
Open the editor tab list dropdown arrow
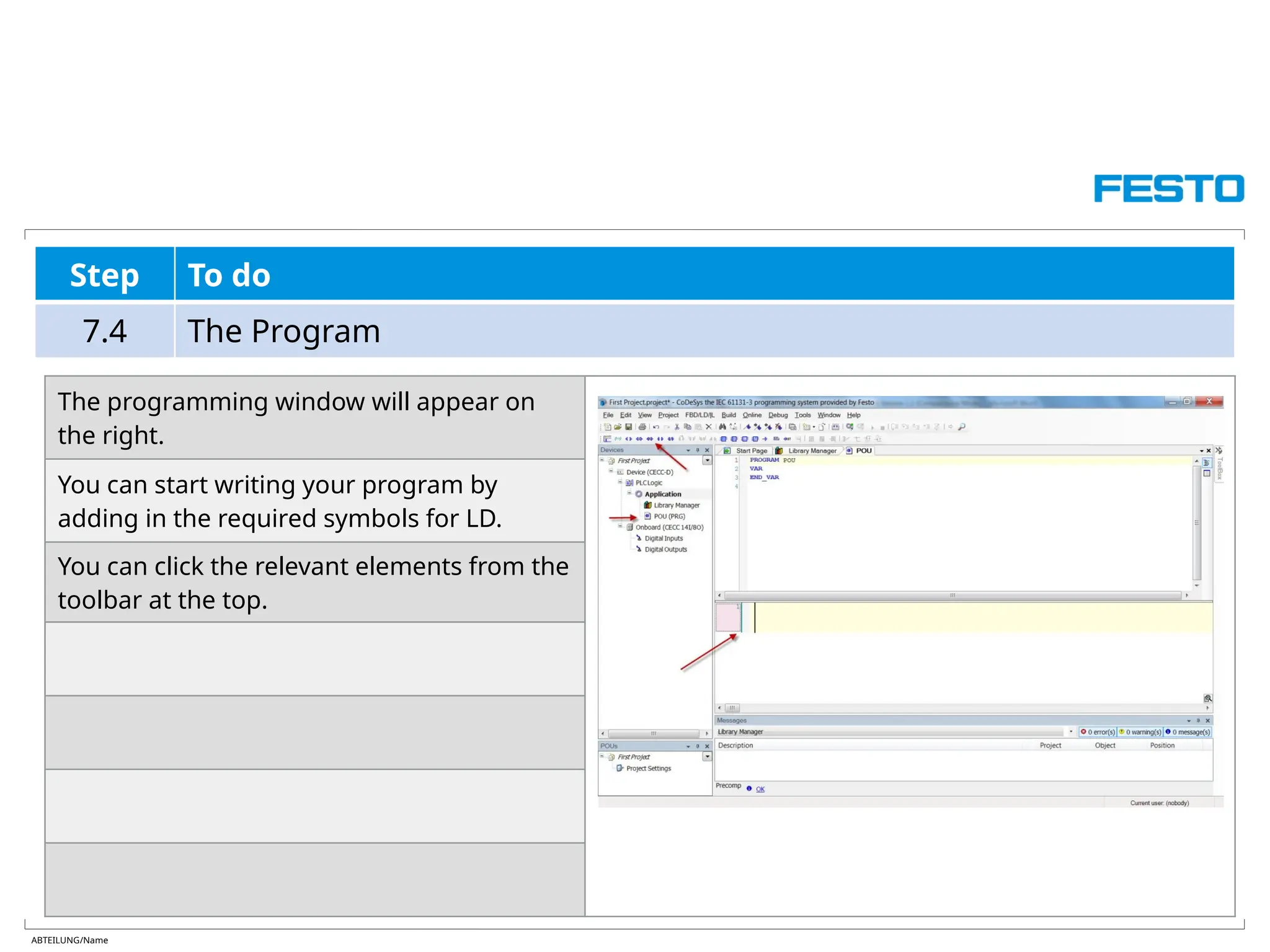coord(1201,451)
